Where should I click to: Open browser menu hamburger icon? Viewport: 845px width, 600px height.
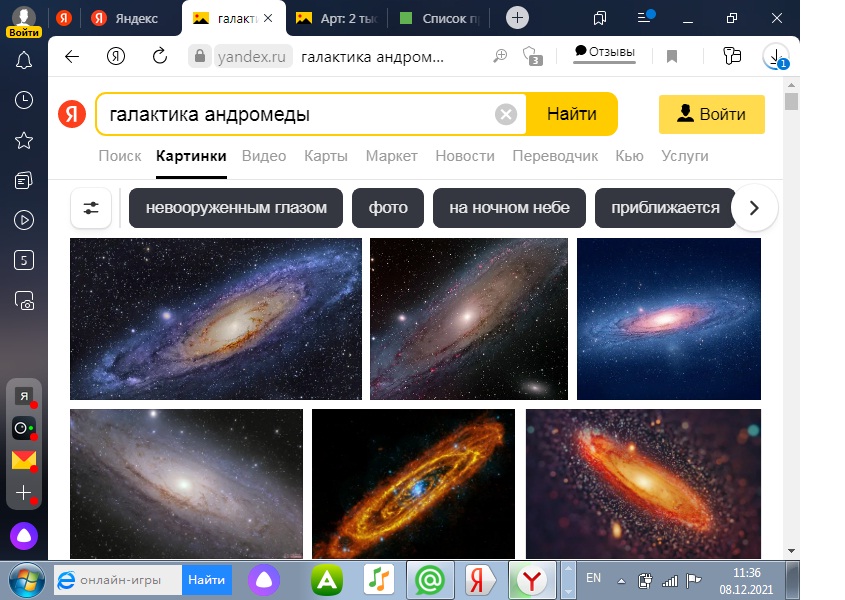(646, 17)
